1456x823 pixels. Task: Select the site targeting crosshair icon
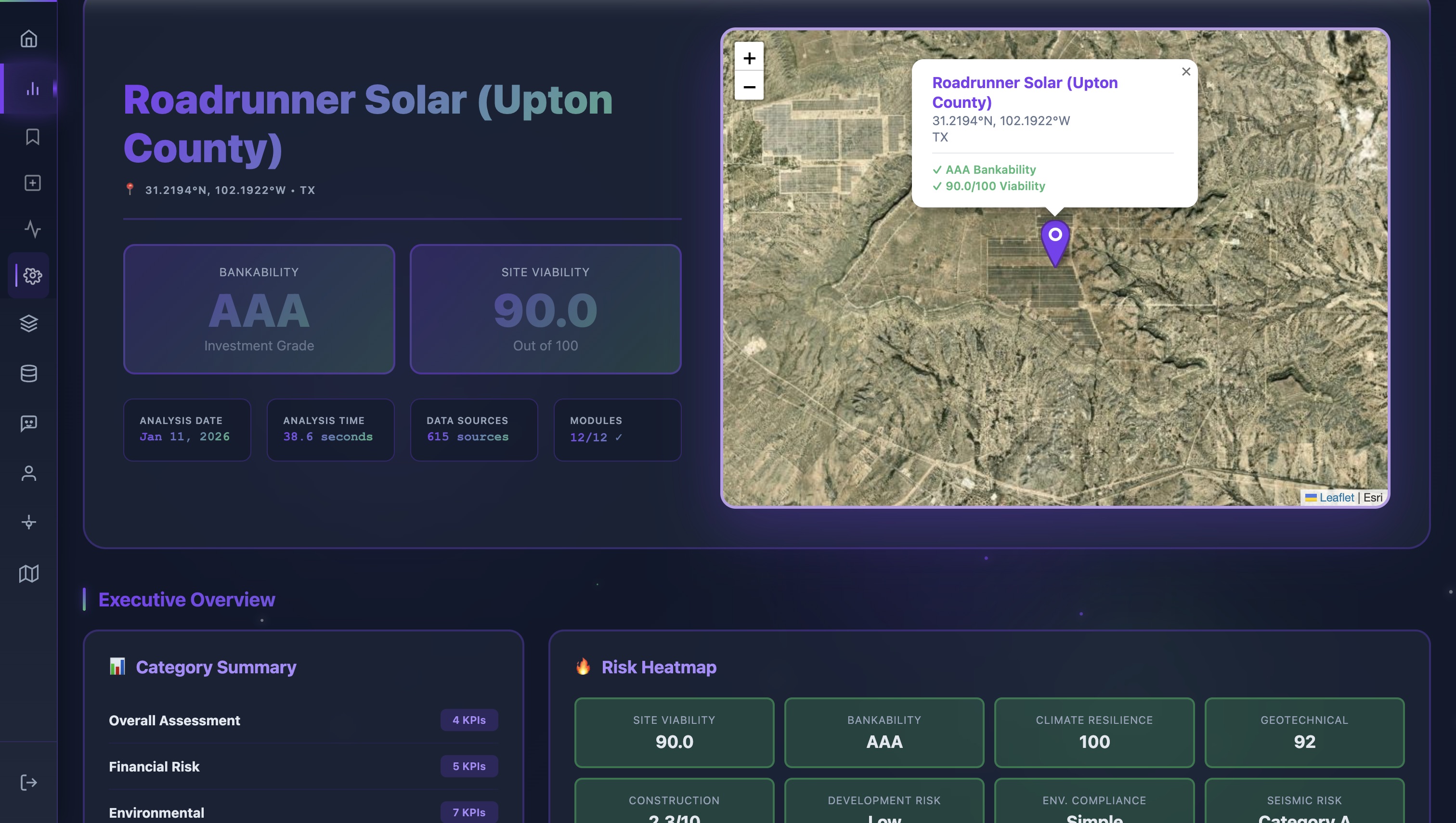tap(28, 523)
